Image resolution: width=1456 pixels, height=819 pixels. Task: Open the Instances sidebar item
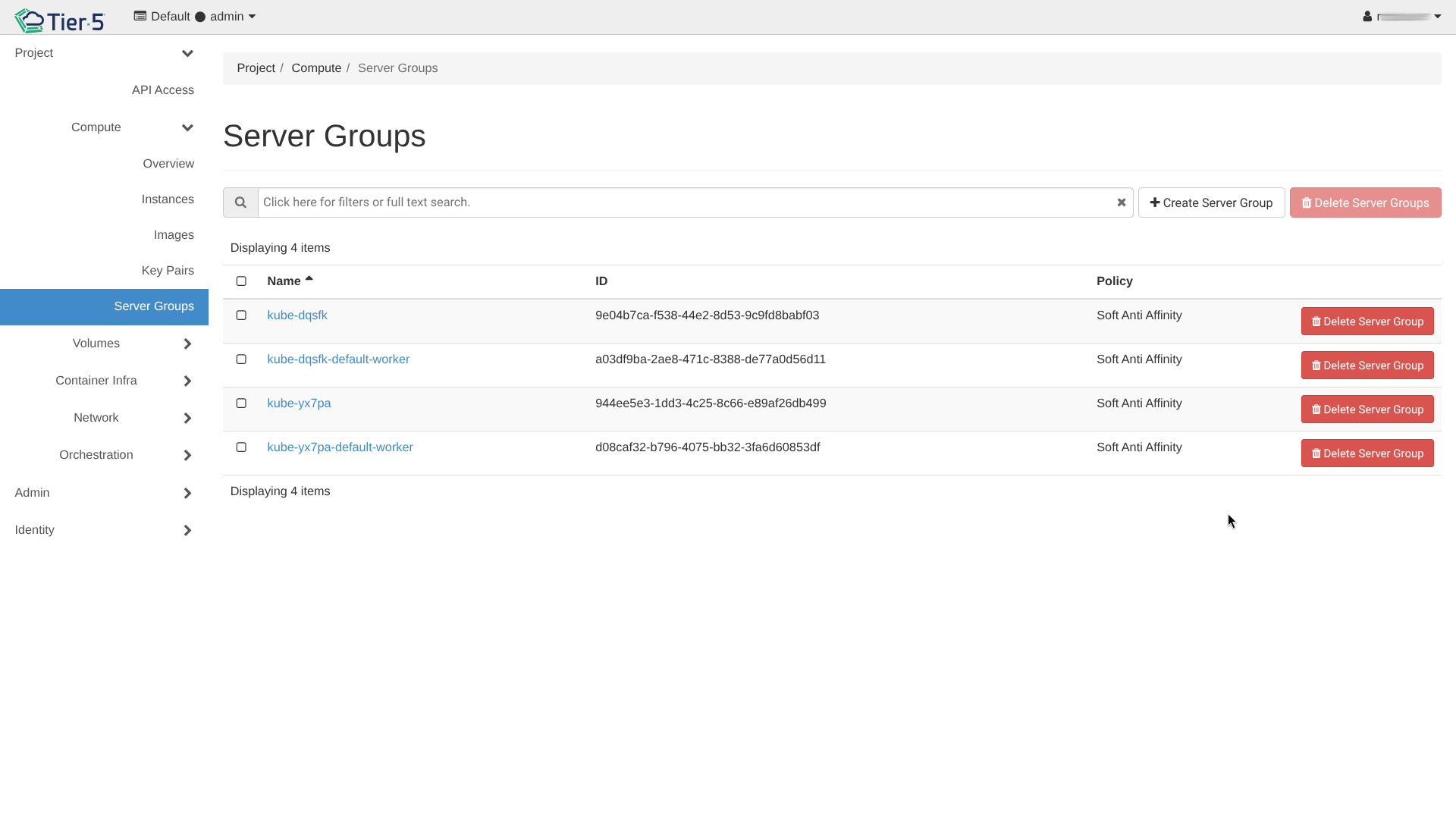click(168, 199)
